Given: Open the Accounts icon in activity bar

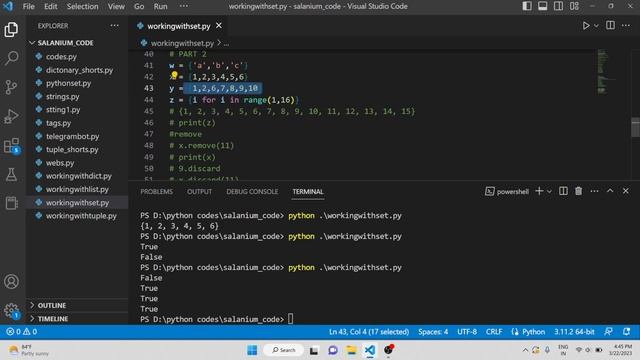Looking at the screenshot, I should tap(11, 282).
